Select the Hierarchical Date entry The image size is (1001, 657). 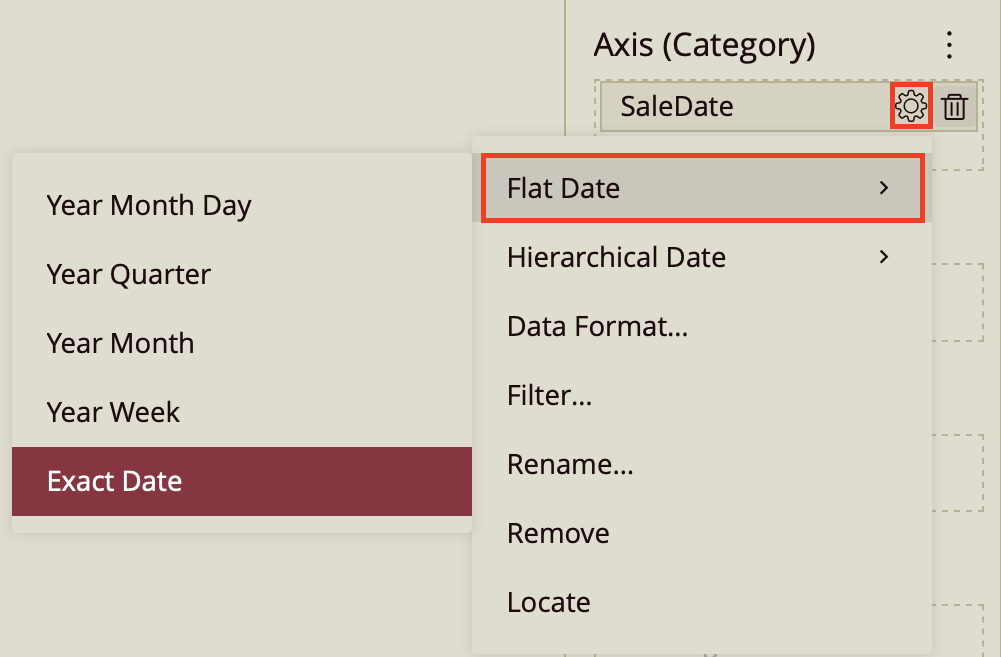point(616,257)
